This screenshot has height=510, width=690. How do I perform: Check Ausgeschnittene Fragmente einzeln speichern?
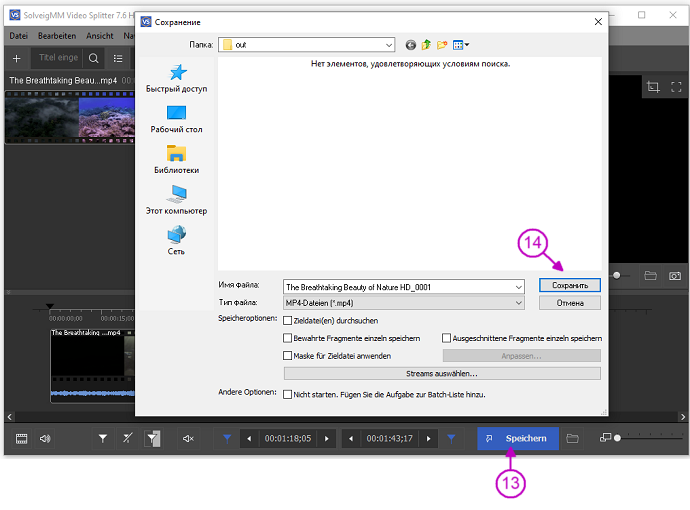tap(446, 338)
